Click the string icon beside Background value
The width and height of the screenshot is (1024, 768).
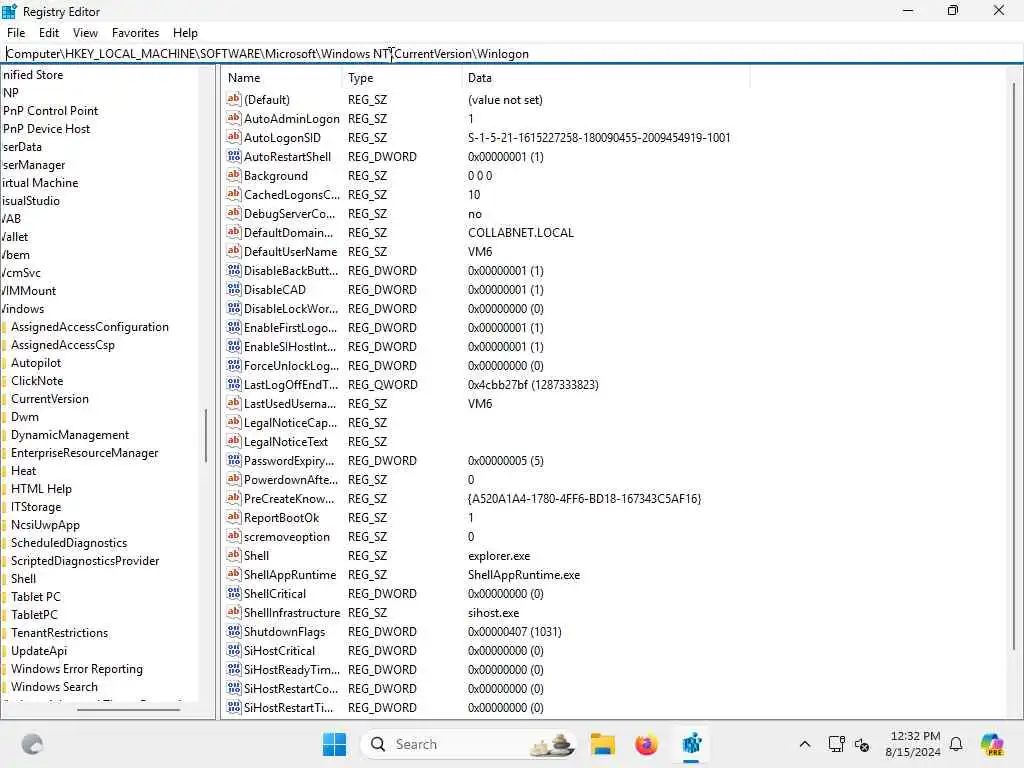coord(234,175)
